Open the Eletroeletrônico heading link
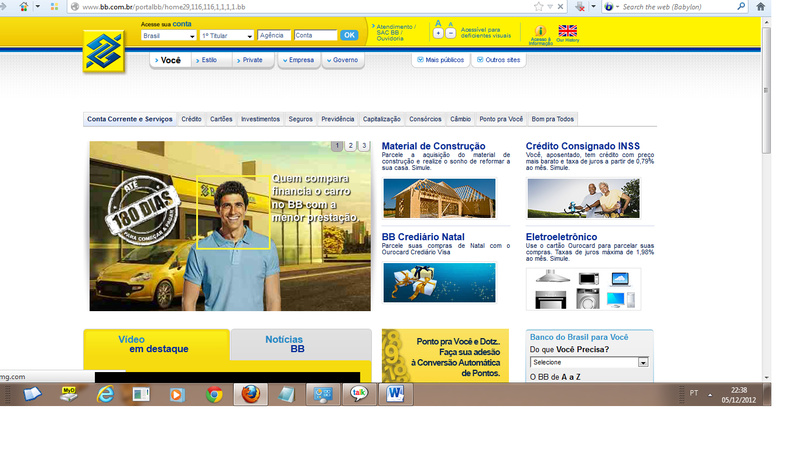 tap(561, 237)
